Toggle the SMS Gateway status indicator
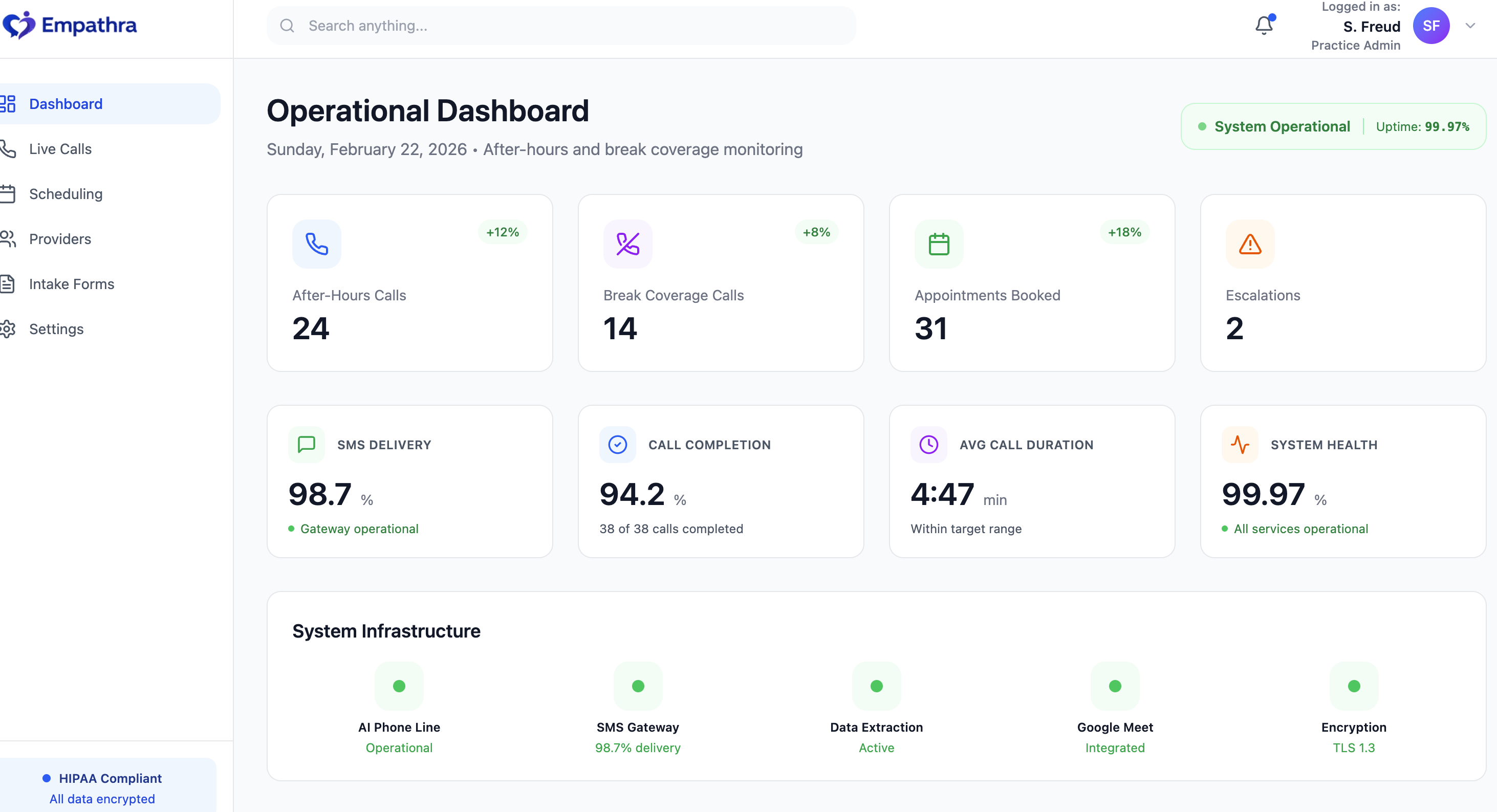Image resolution: width=1497 pixels, height=812 pixels. [638, 686]
